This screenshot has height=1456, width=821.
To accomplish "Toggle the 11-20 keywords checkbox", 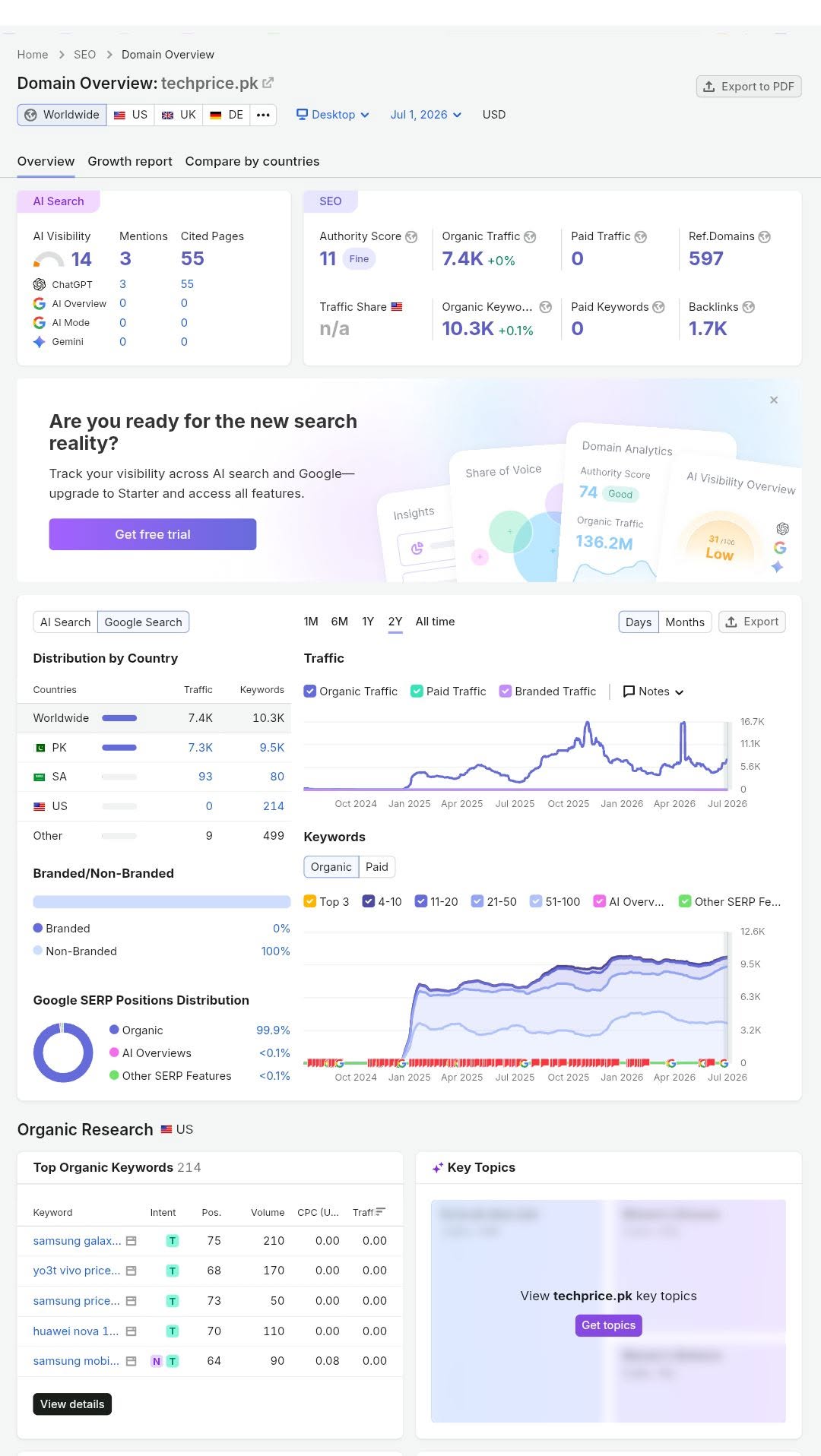I will tap(420, 901).
